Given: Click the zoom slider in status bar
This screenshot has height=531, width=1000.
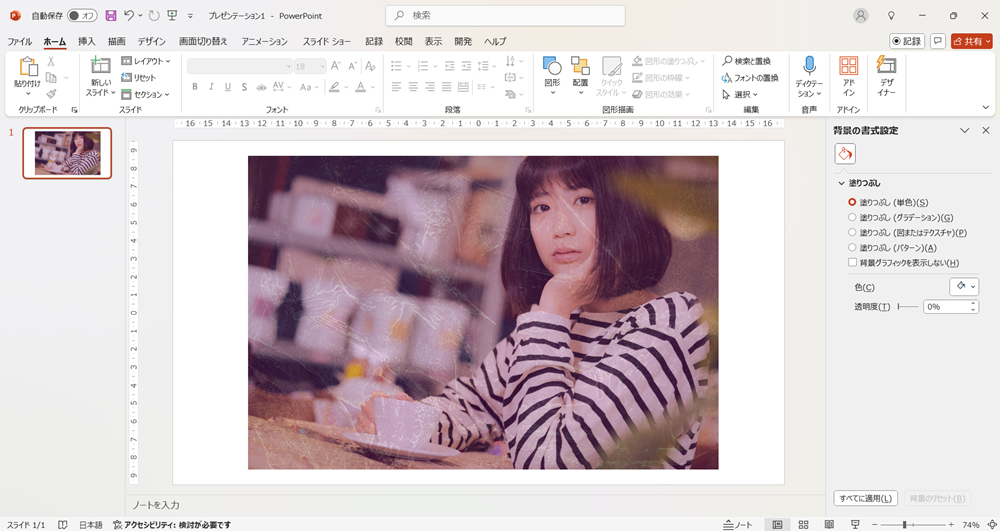Looking at the screenshot, I should point(914,525).
